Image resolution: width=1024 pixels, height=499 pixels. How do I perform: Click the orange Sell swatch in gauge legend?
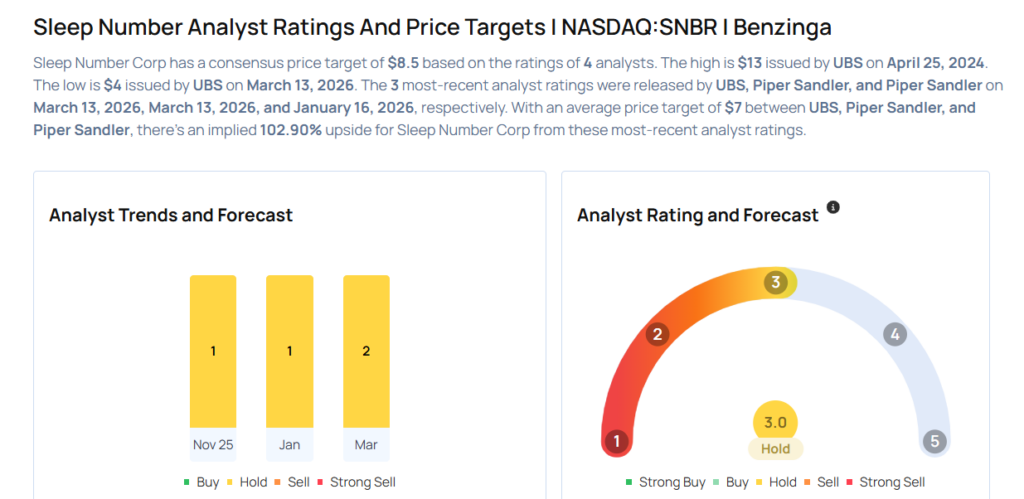(809, 482)
